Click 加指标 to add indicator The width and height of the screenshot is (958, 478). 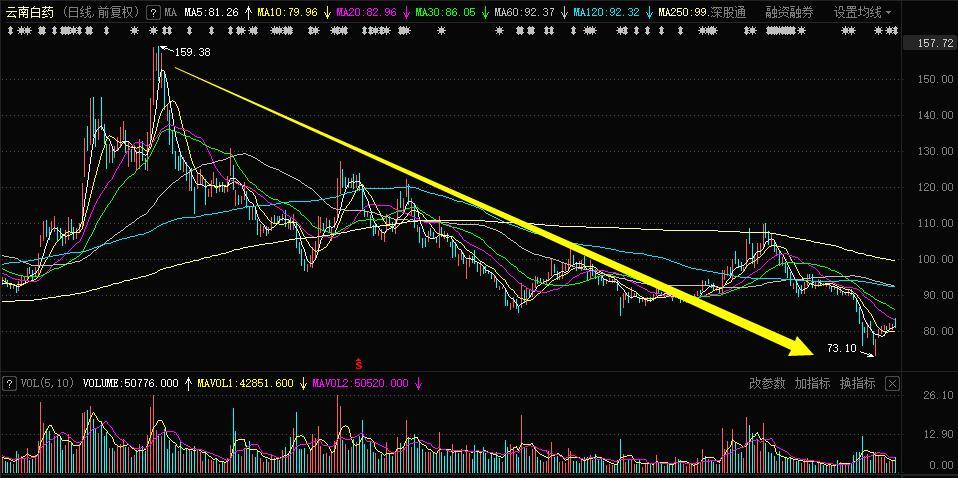(812, 383)
